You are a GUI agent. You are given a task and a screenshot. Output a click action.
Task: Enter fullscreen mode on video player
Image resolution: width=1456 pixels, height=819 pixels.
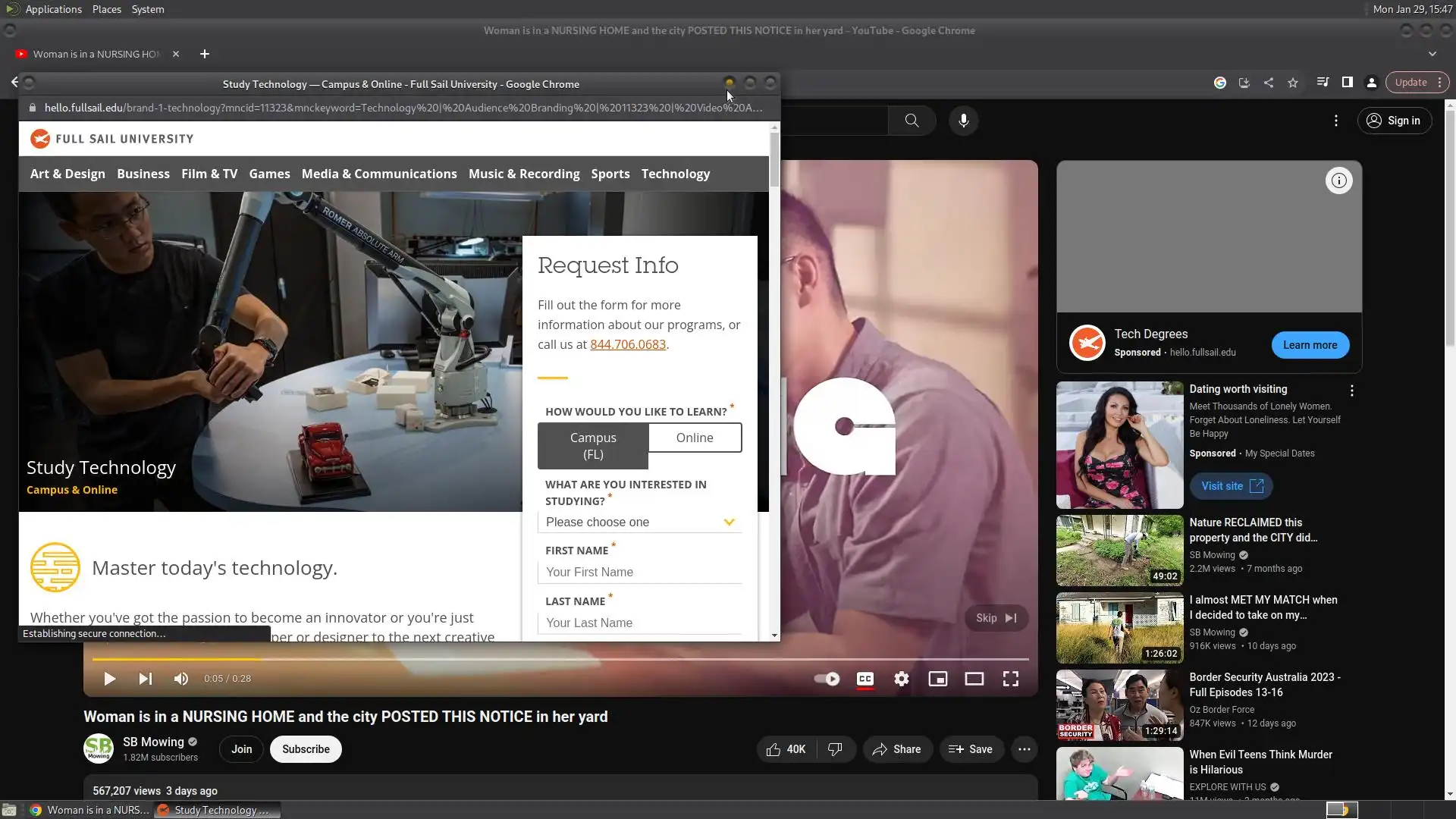tap(1010, 679)
